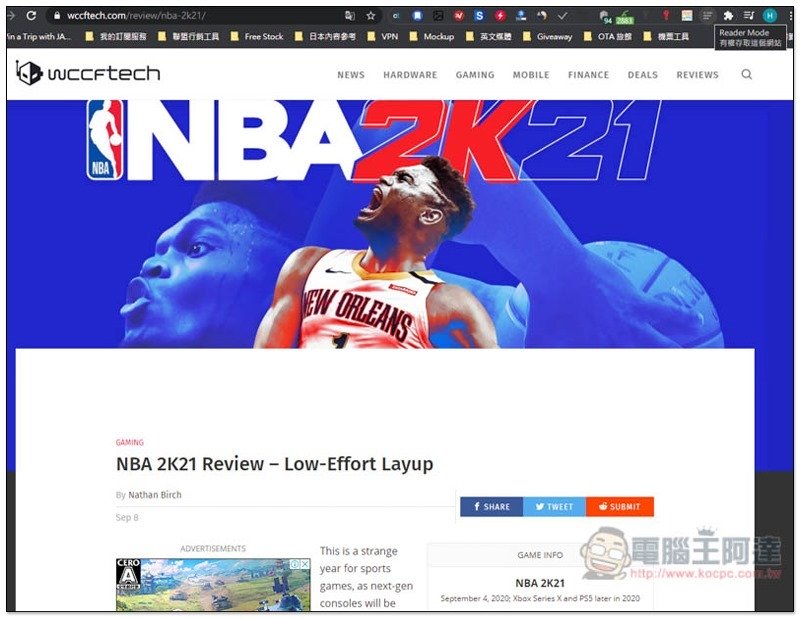The height and width of the screenshot is (619, 800).
Task: Open the puzzle-piece Extensions menu
Action: pyautogui.click(x=728, y=16)
